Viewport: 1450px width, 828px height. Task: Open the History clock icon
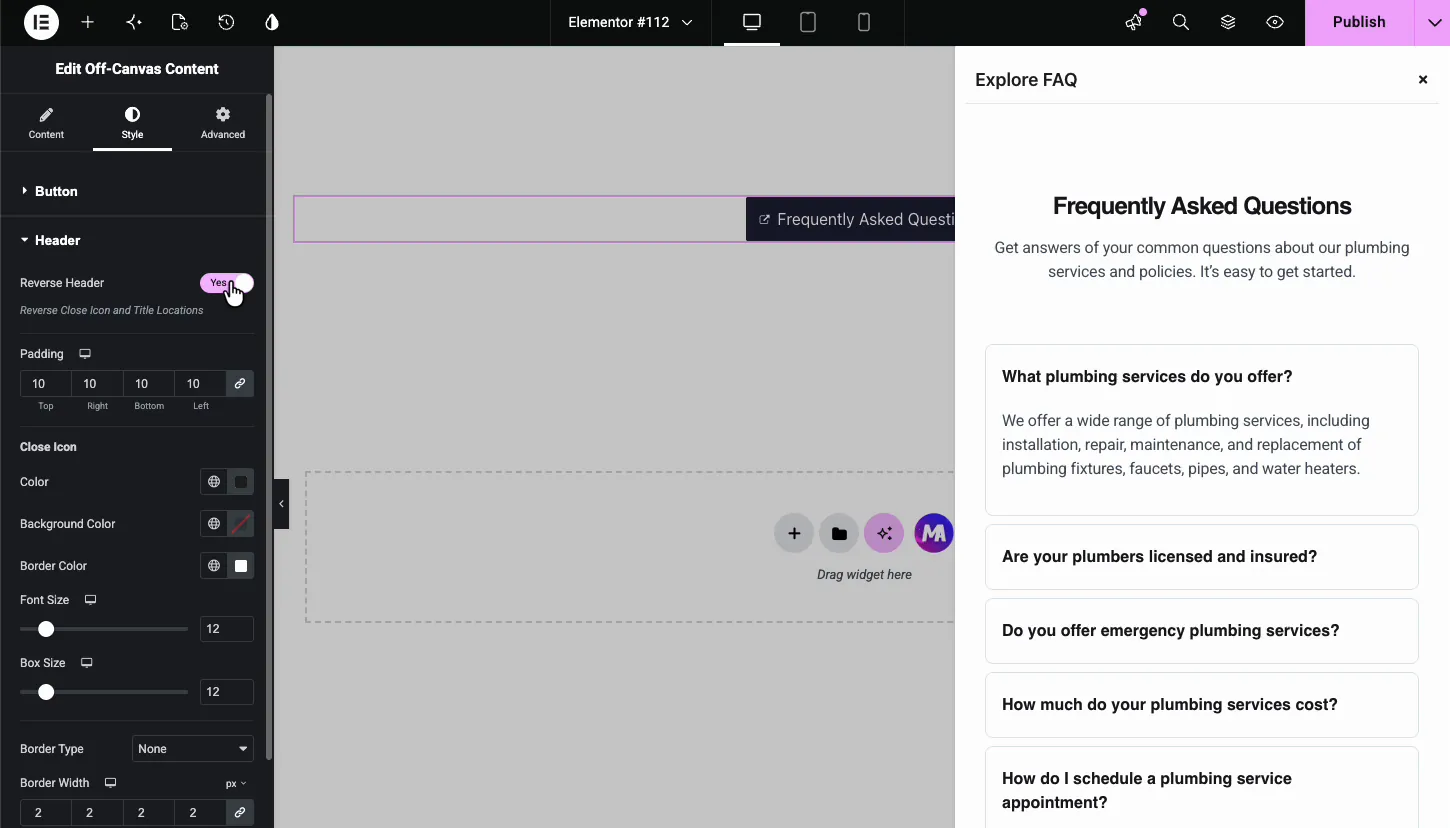point(226,22)
